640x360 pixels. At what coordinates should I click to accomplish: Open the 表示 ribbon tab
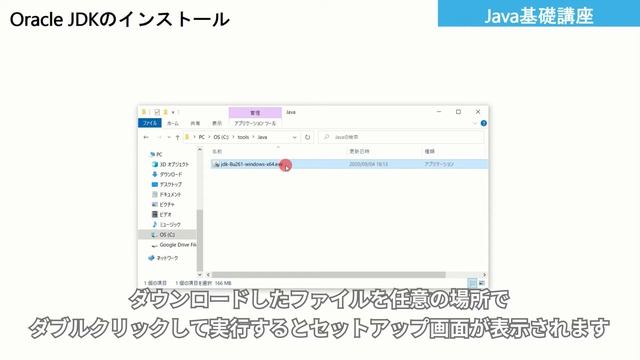[x=217, y=123]
